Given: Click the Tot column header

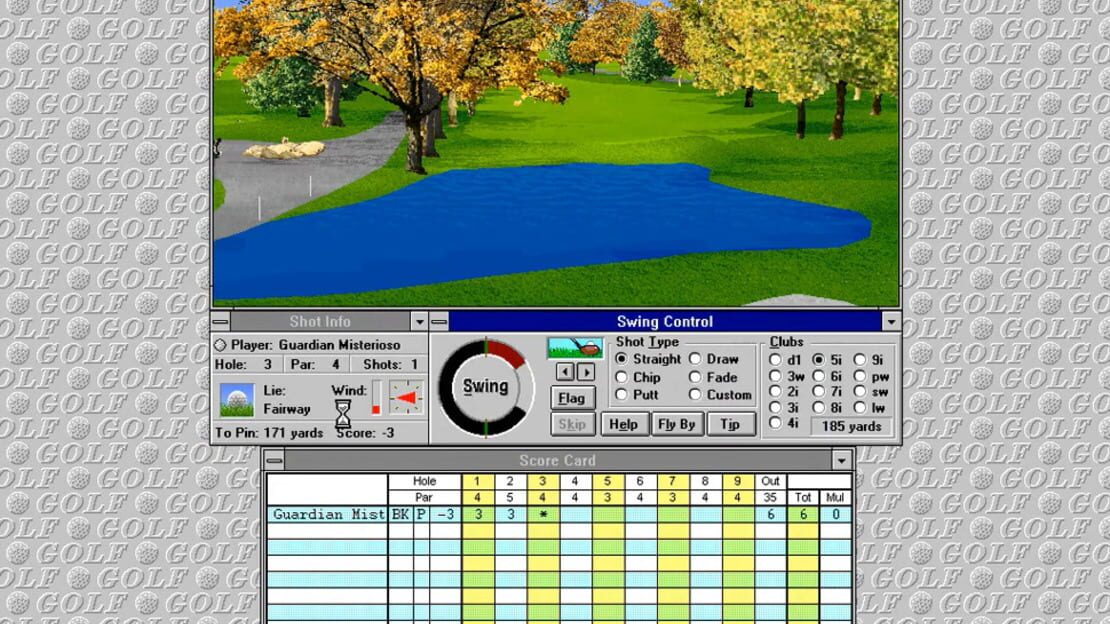Looking at the screenshot, I should pyautogui.click(x=803, y=497).
